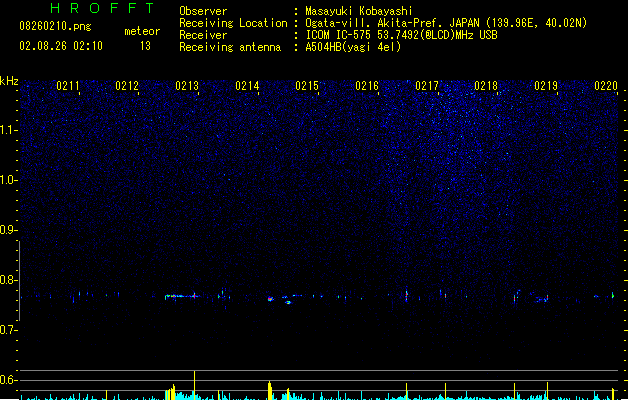Click the Observer field label
Image resolution: width=629 pixels, height=400 pixels.
click(x=203, y=11)
